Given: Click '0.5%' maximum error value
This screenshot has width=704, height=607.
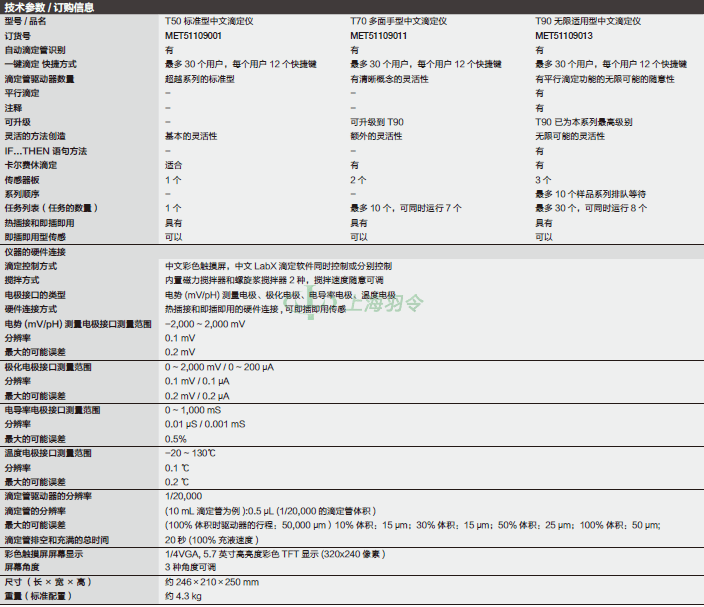Looking at the screenshot, I should (x=176, y=439).
